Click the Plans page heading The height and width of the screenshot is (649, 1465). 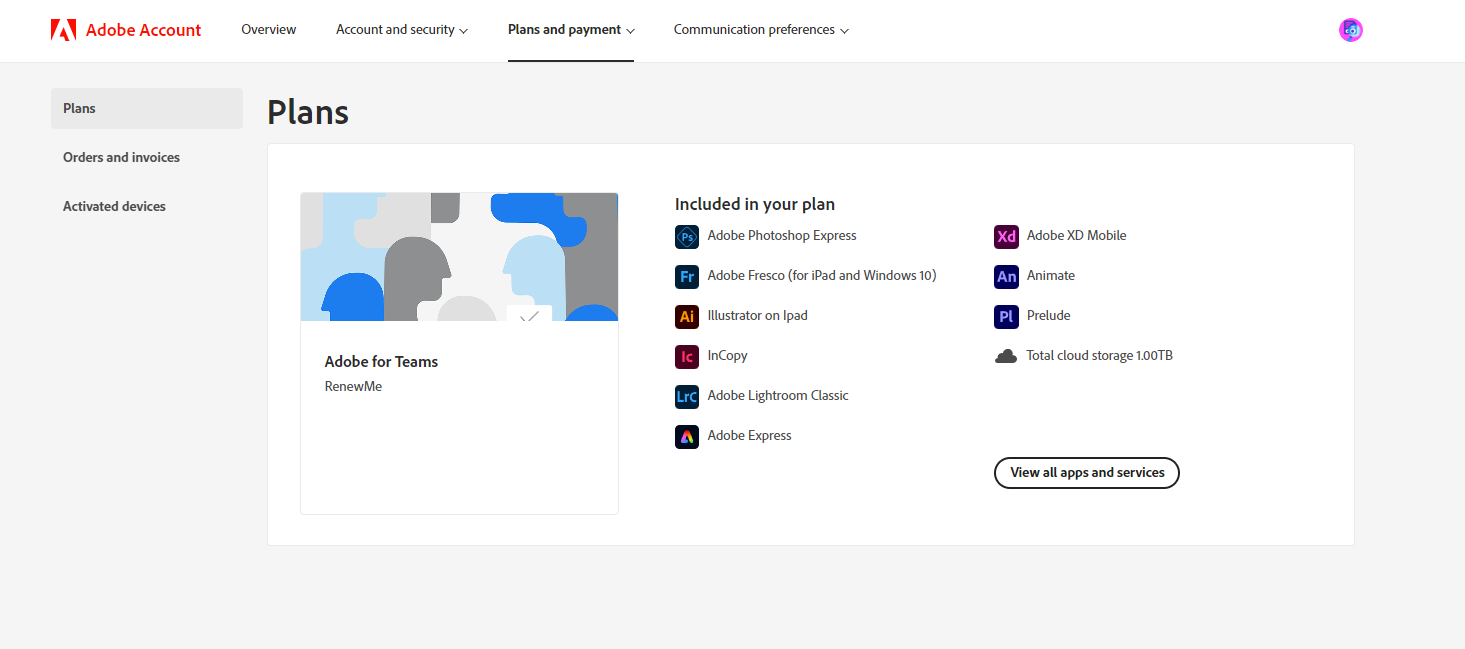click(x=308, y=112)
